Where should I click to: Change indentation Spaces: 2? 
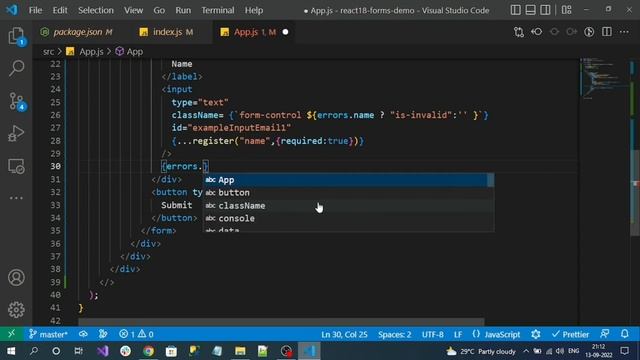(394, 334)
